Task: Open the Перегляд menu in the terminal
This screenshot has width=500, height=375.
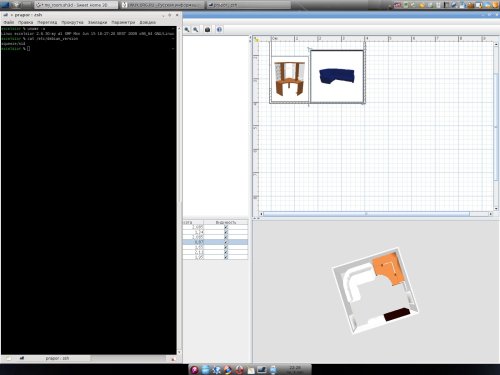Action: click(47, 22)
